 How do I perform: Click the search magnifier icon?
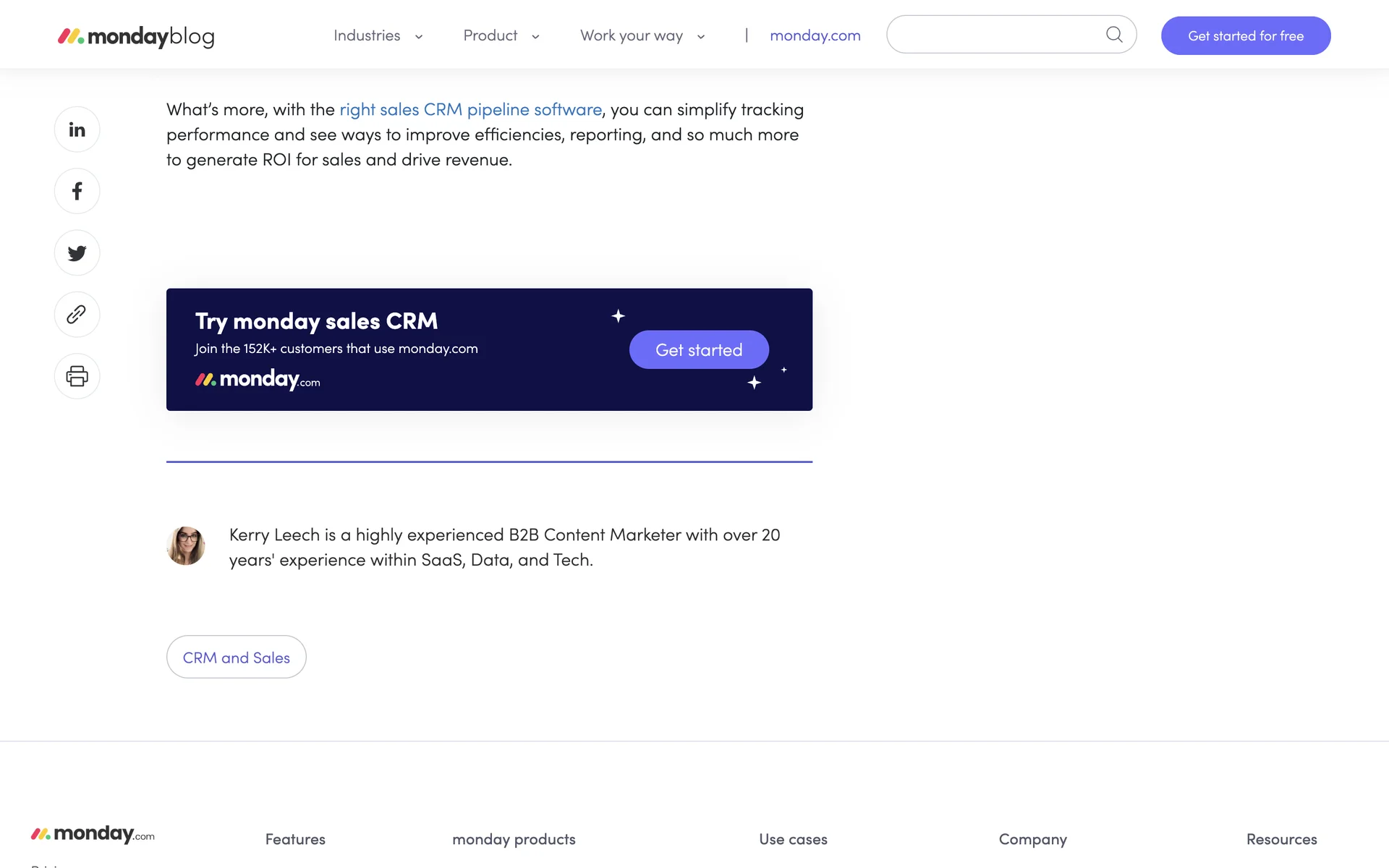(x=1114, y=35)
